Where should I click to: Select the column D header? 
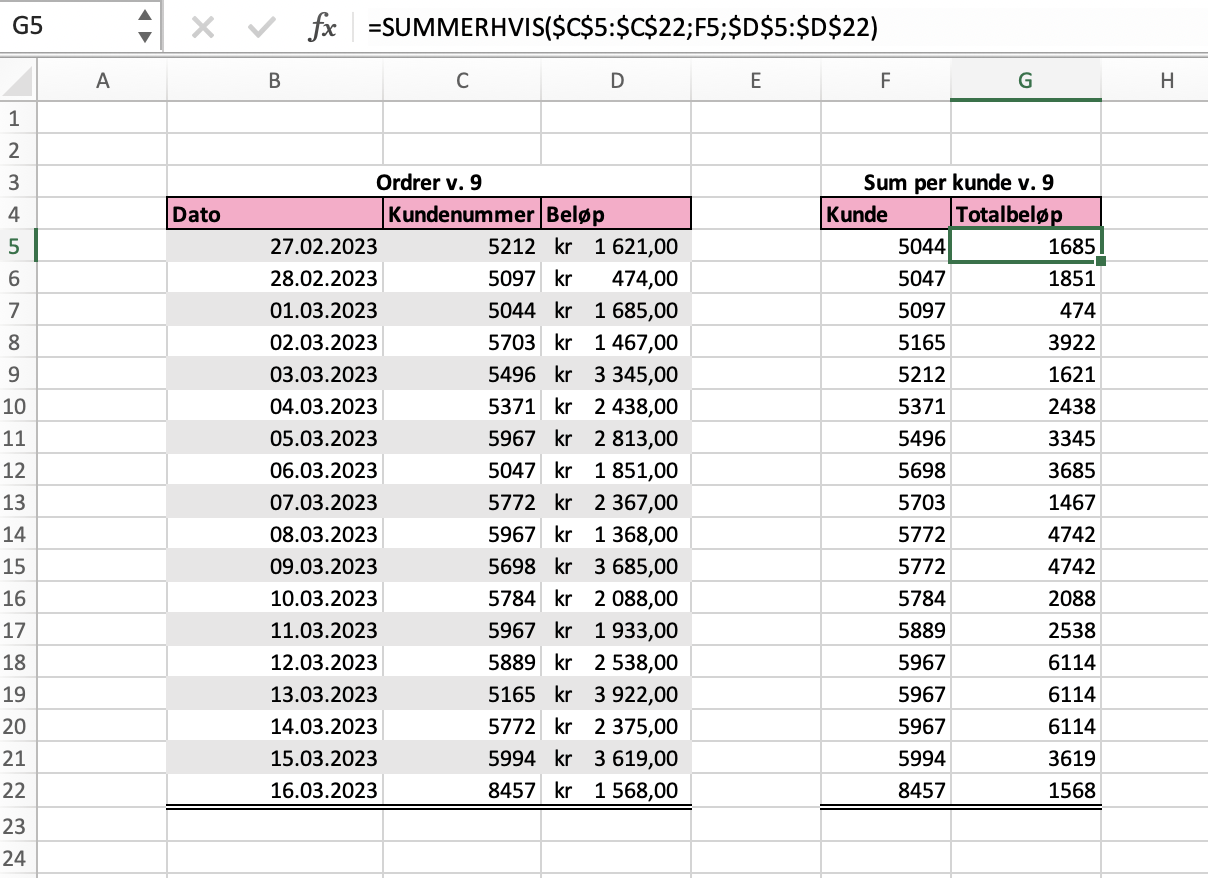pos(616,82)
